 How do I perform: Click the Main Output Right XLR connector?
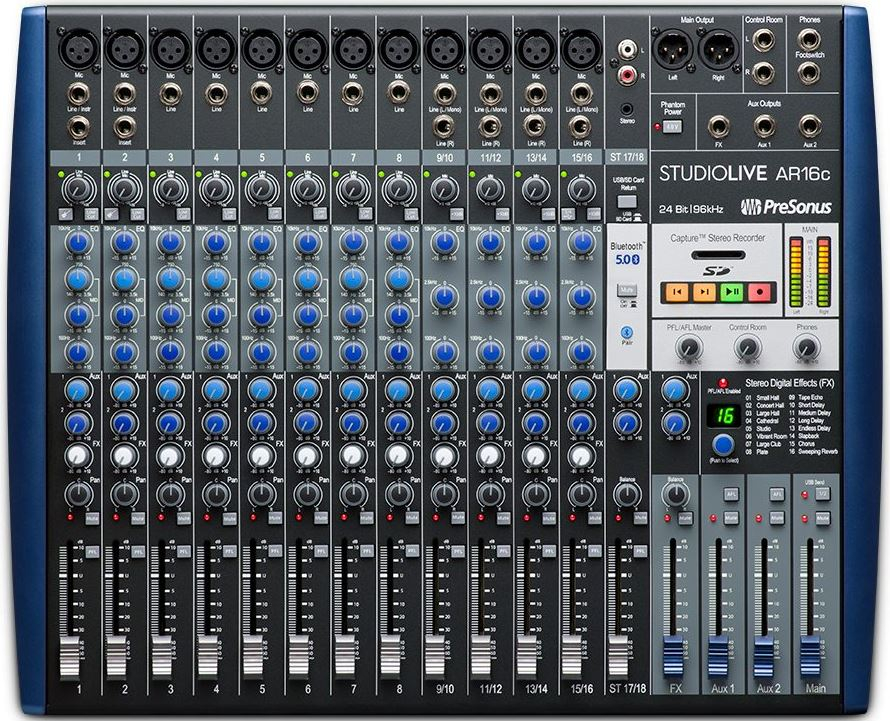(x=718, y=50)
